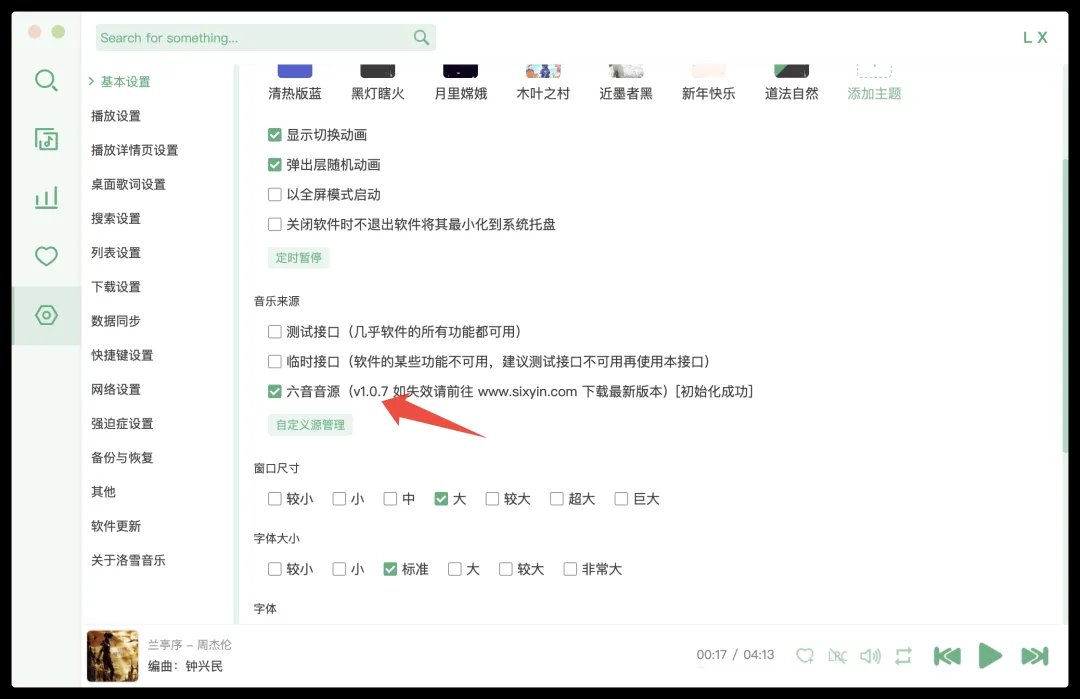Open the song list icon in sidebar

pos(46,139)
